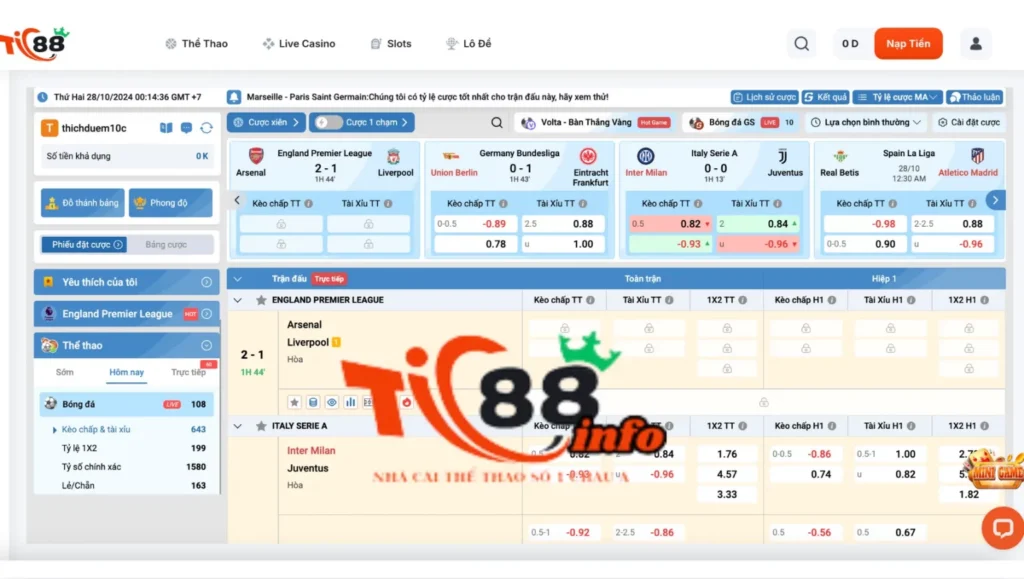Select the Hôm nay tab
The height and width of the screenshot is (579, 1024).
point(127,372)
